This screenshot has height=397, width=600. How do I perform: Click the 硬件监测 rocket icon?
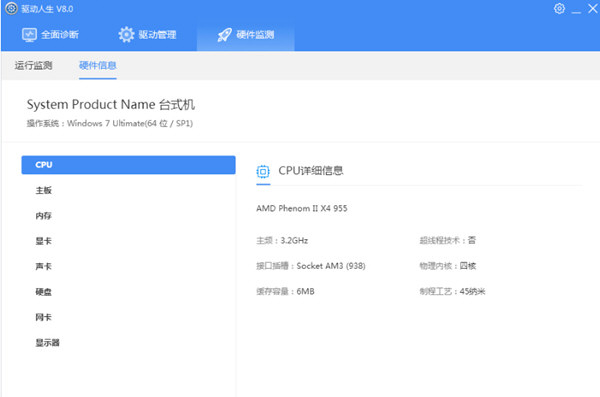point(225,35)
